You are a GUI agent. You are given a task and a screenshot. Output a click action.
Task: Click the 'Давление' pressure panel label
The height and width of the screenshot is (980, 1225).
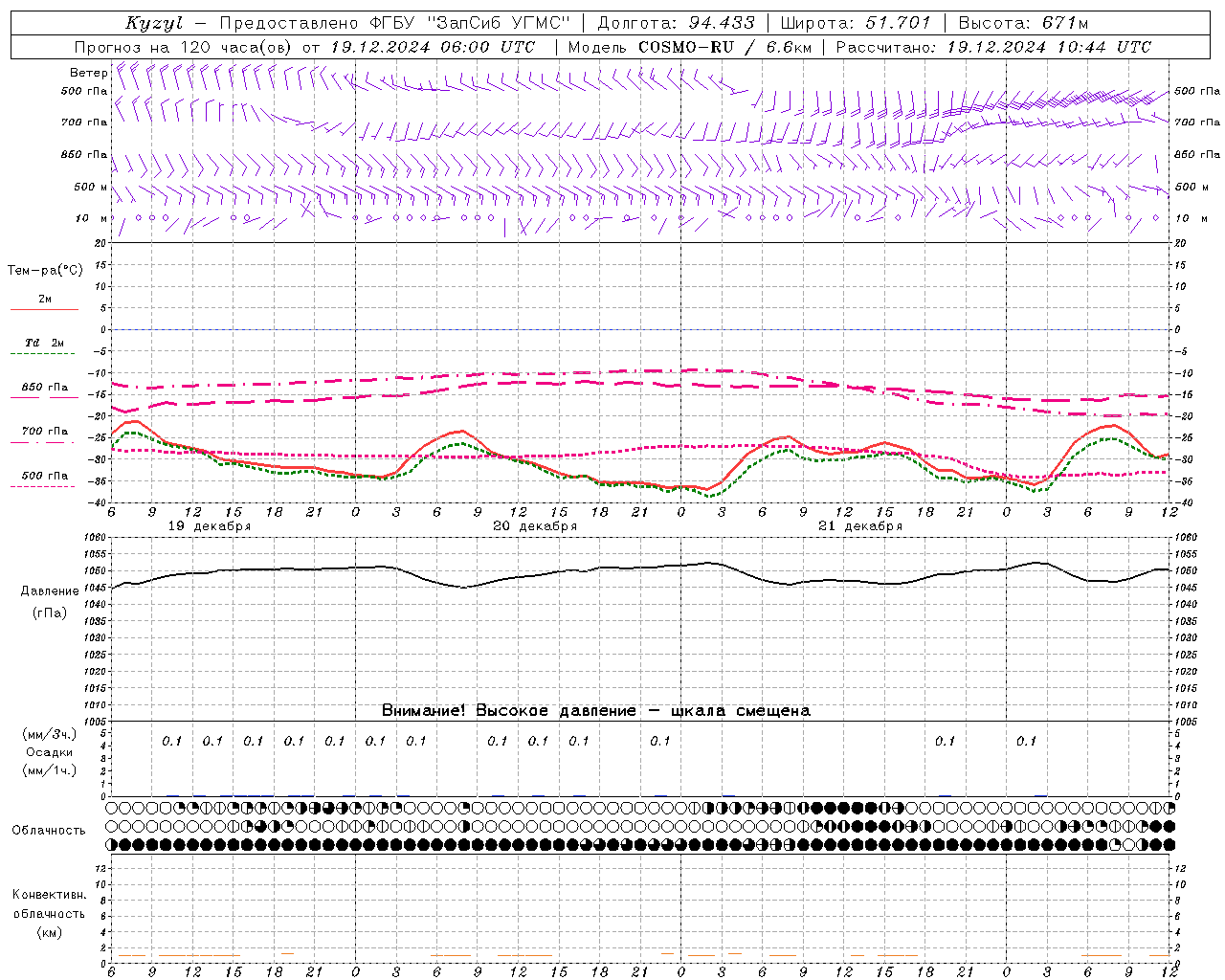coord(50,591)
